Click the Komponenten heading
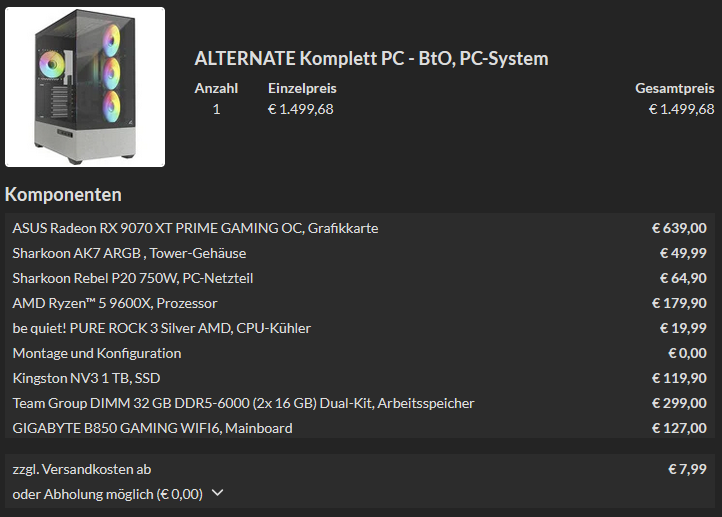The height and width of the screenshot is (517, 722). tap(63, 194)
